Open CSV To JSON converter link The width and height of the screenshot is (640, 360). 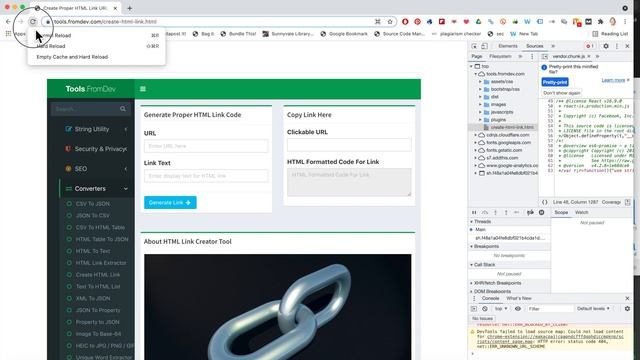coord(92,204)
